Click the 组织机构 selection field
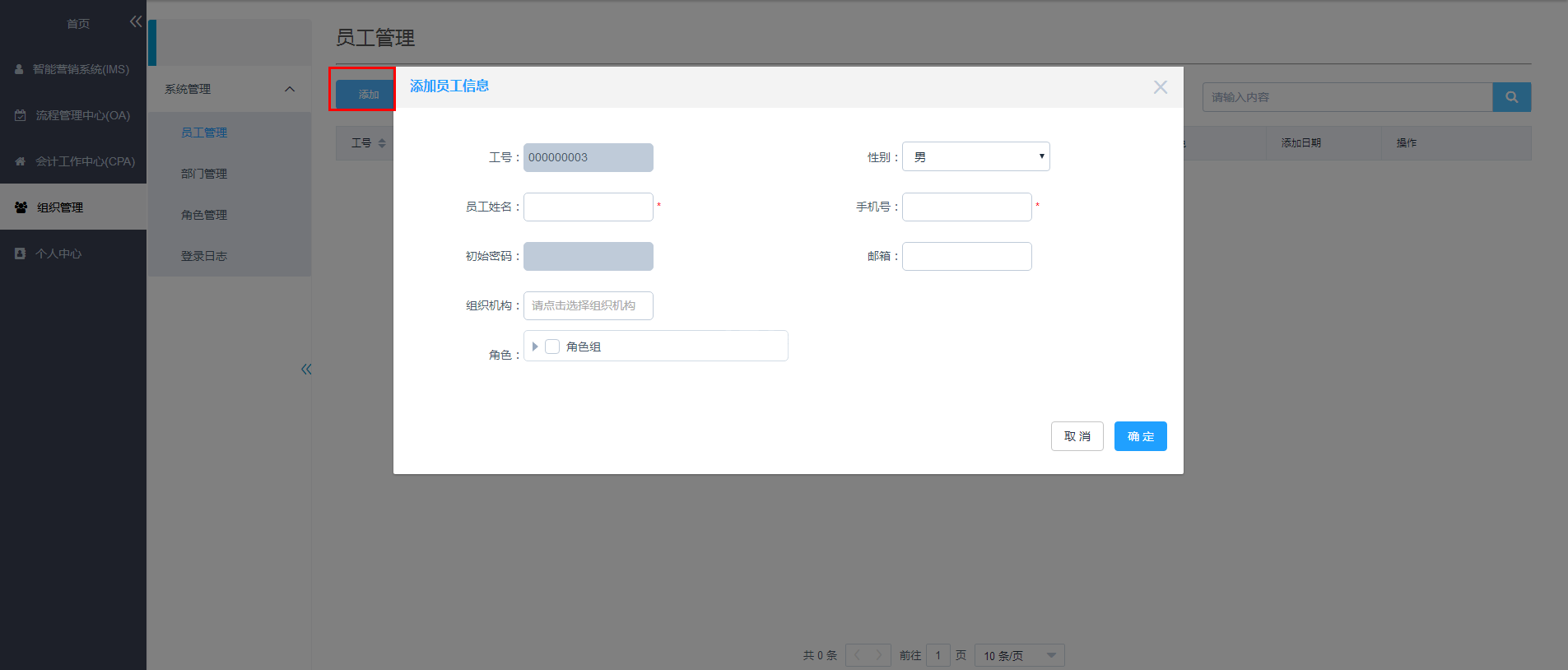The width and height of the screenshot is (1568, 670). coord(589,305)
